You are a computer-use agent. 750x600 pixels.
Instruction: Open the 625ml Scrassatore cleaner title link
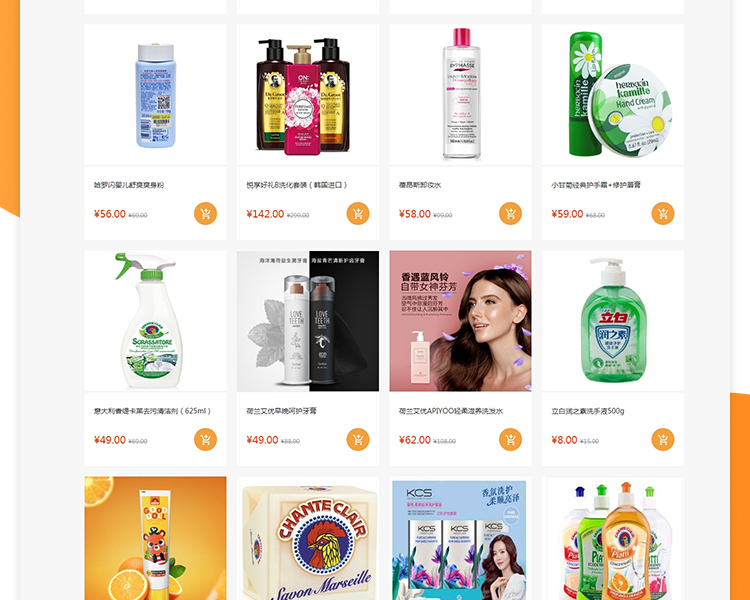[153, 411]
